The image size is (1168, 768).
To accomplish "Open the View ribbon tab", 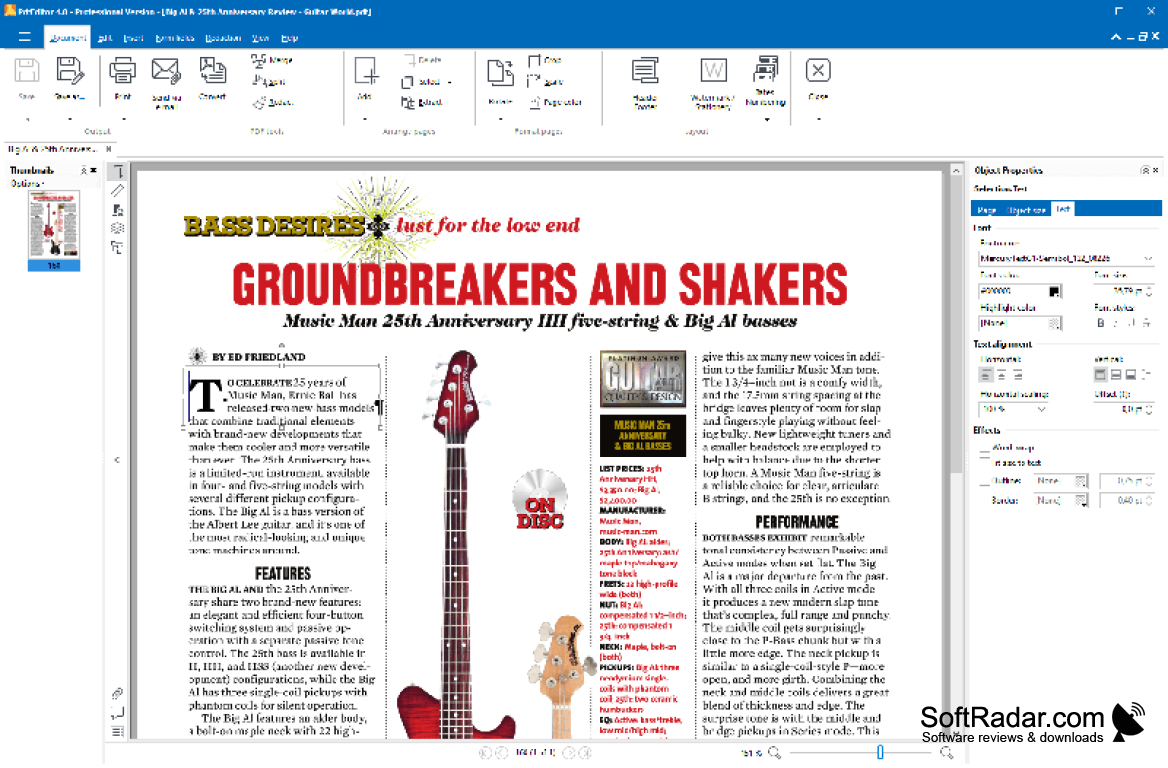I will click(260, 37).
